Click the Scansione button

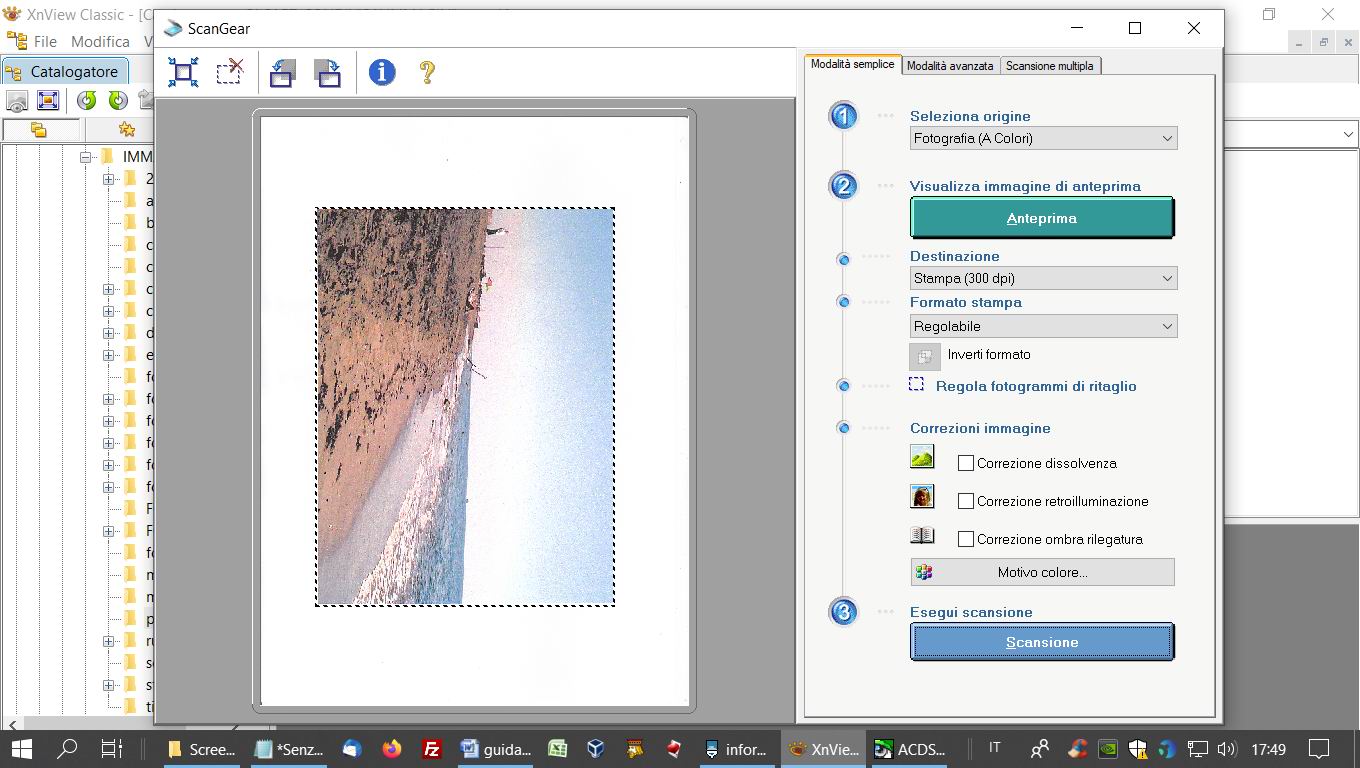[1041, 642]
